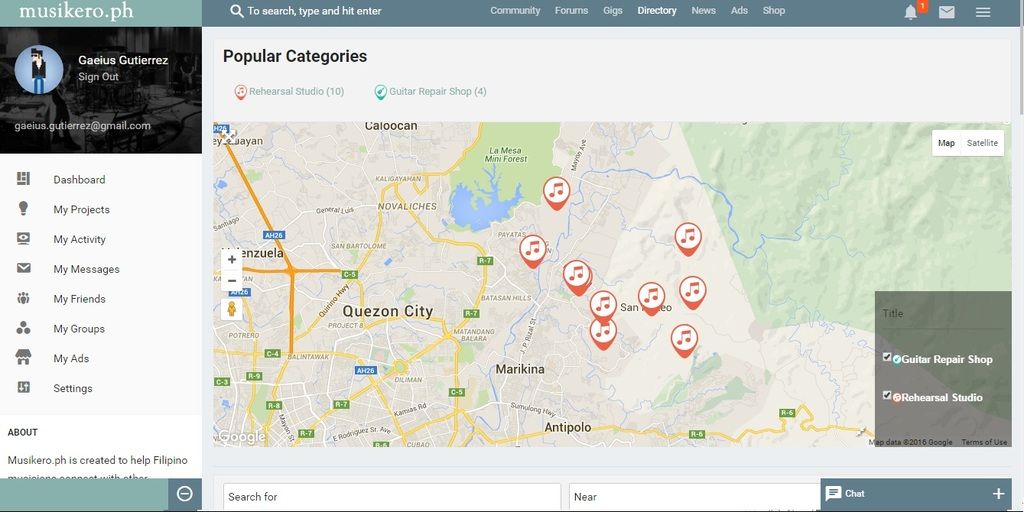1024x512 pixels.
Task: Open the Directory menu
Action: coord(657,10)
